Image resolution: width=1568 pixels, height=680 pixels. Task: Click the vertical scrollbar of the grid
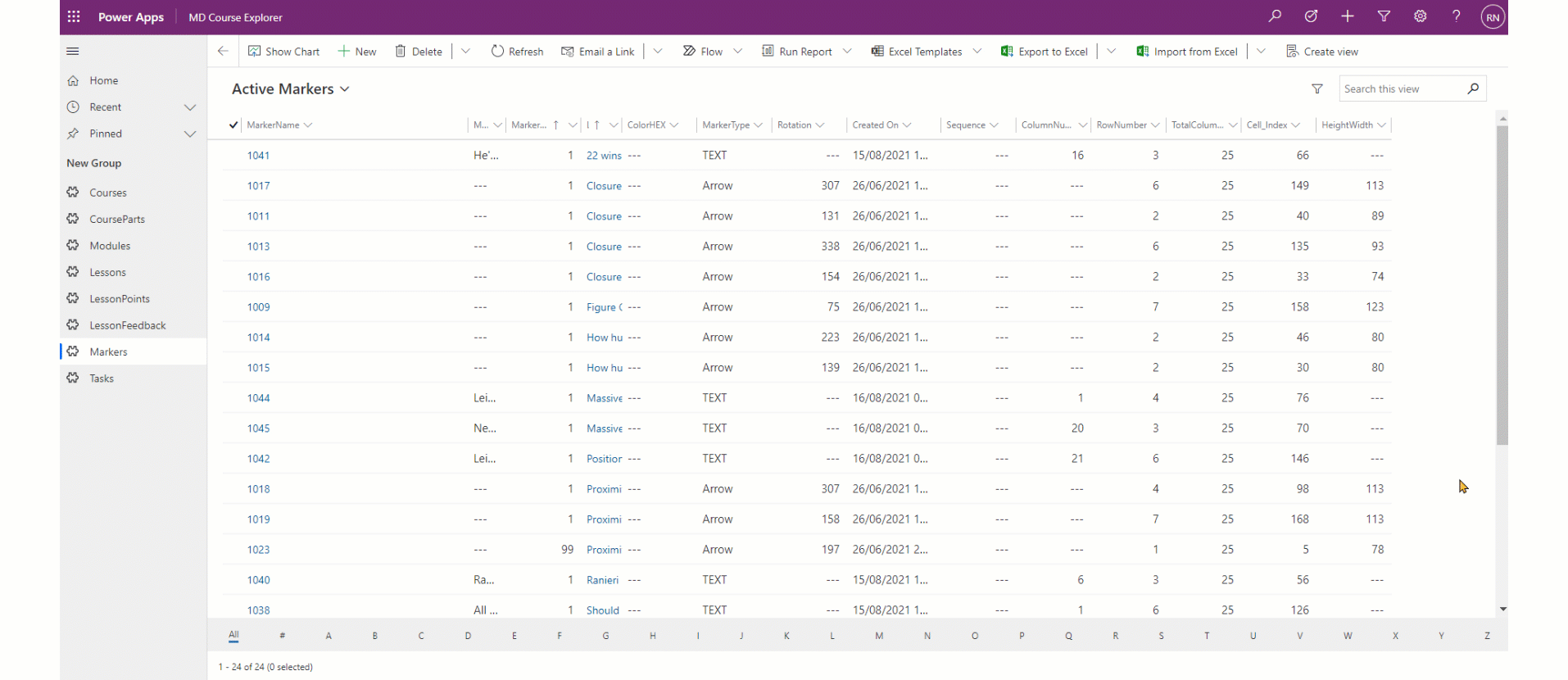click(x=1502, y=285)
